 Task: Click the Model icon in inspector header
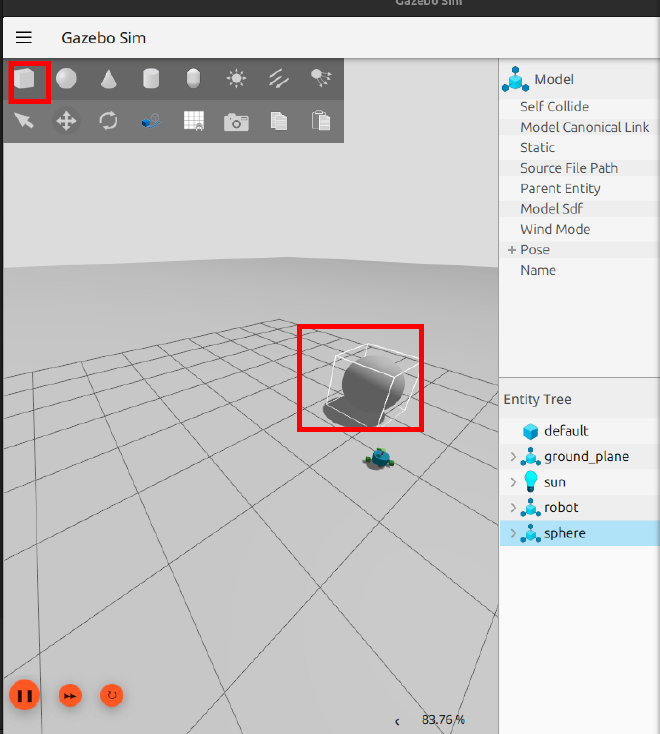point(515,79)
